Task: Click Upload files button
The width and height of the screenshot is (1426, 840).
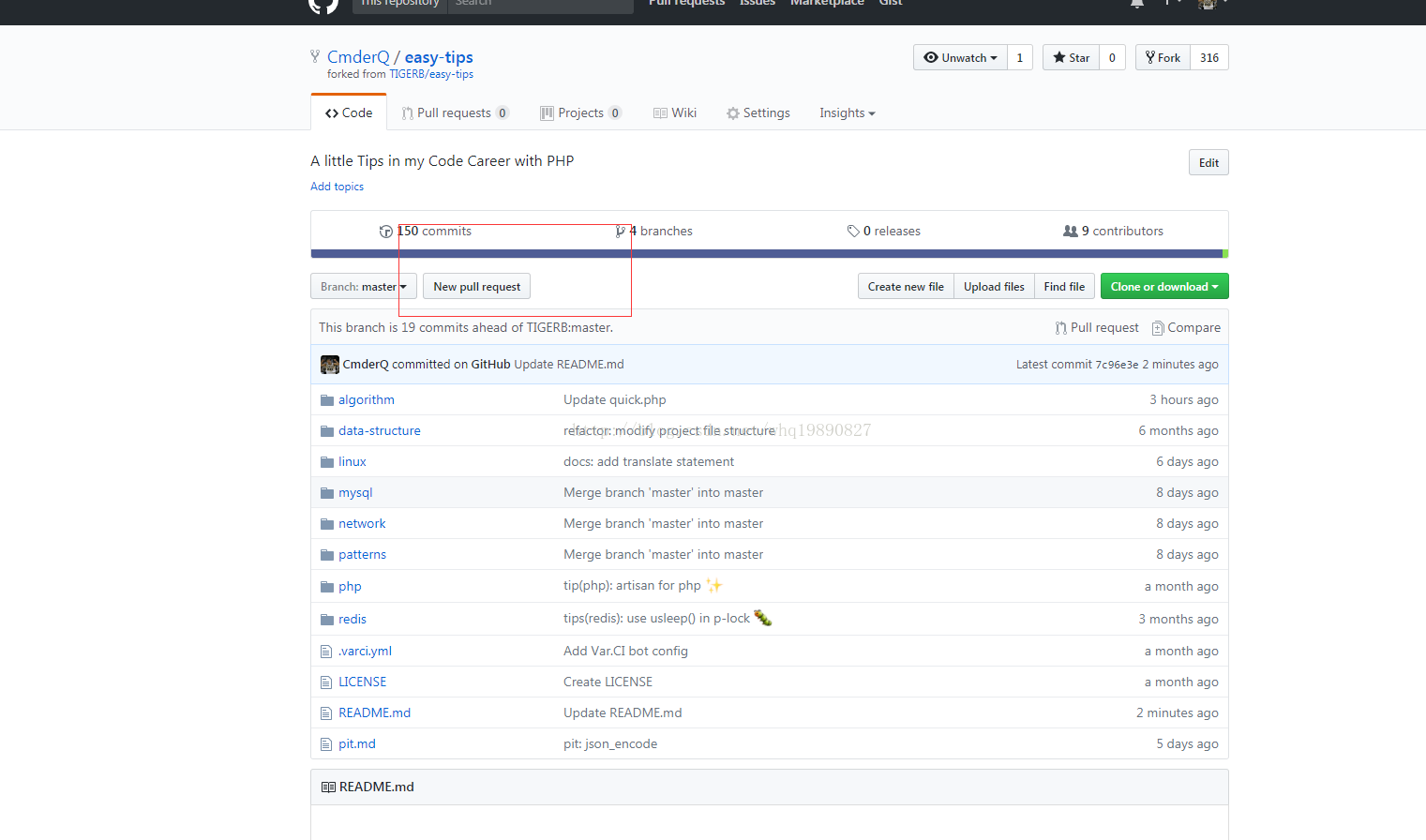Action: pos(994,287)
